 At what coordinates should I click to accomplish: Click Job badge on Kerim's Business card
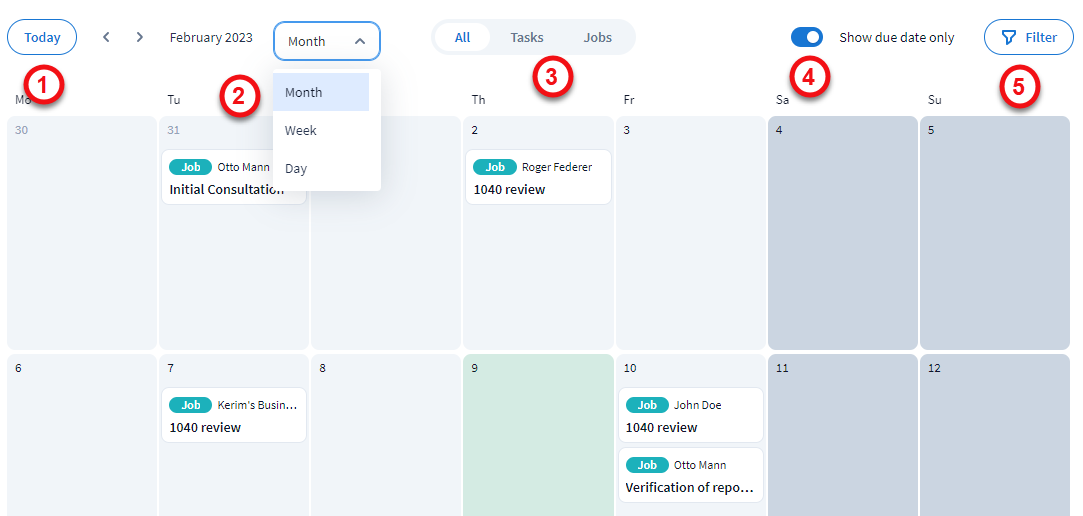click(x=190, y=405)
